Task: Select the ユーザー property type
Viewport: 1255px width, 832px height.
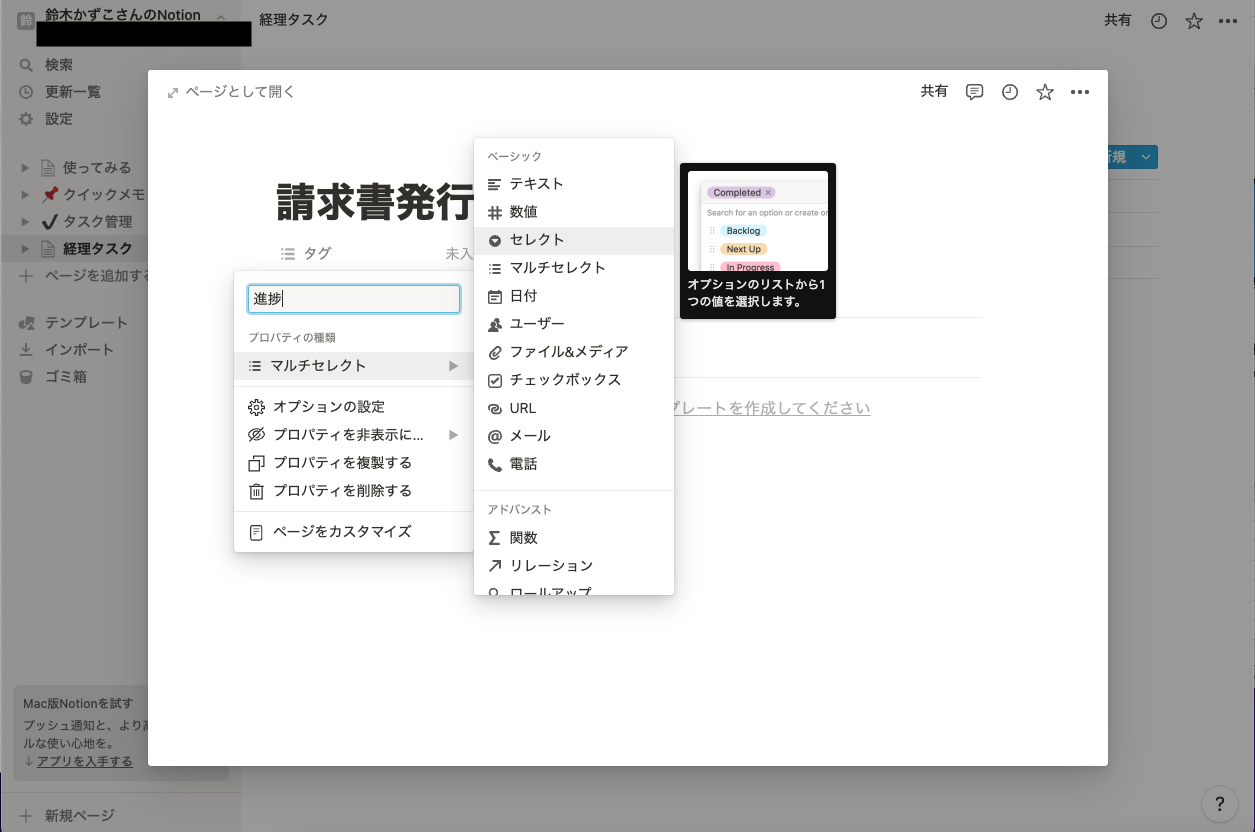Action: pos(574,324)
